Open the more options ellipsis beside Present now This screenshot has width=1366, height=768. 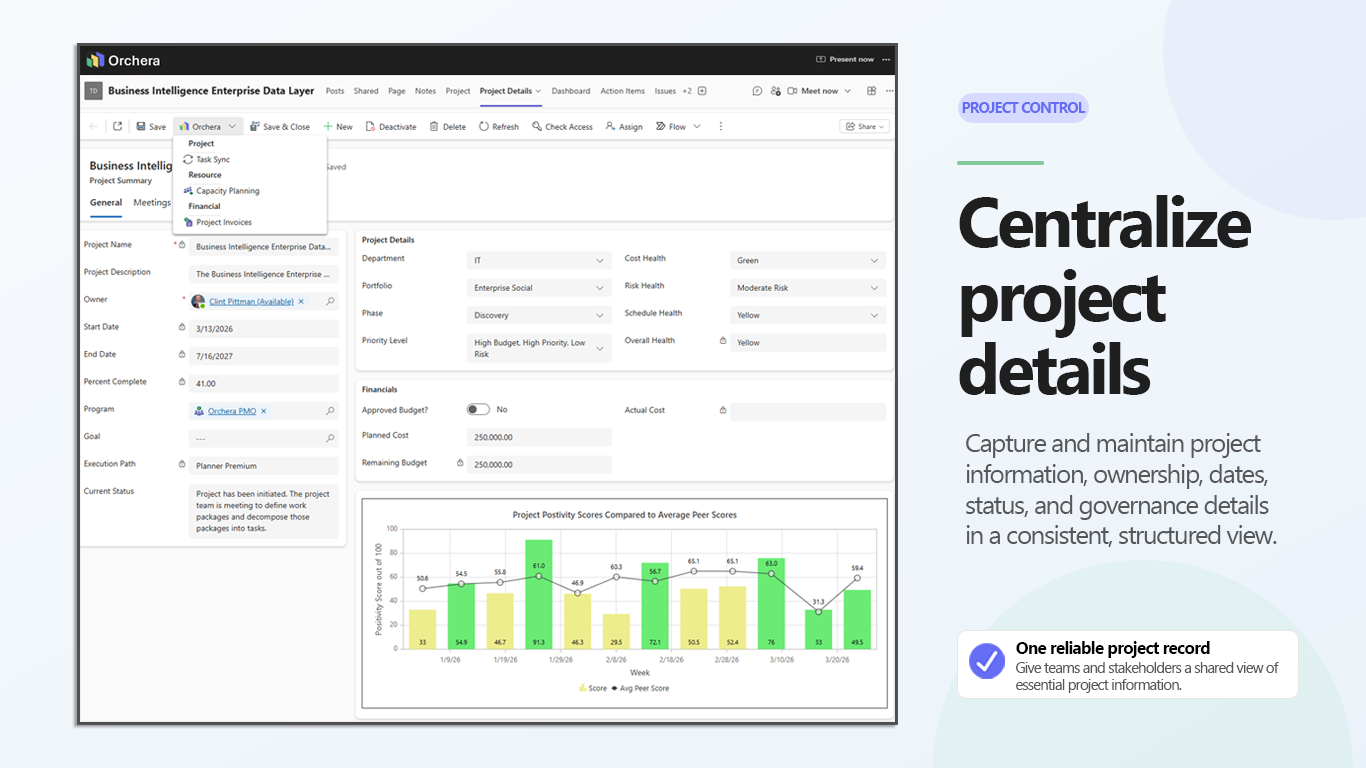885,59
